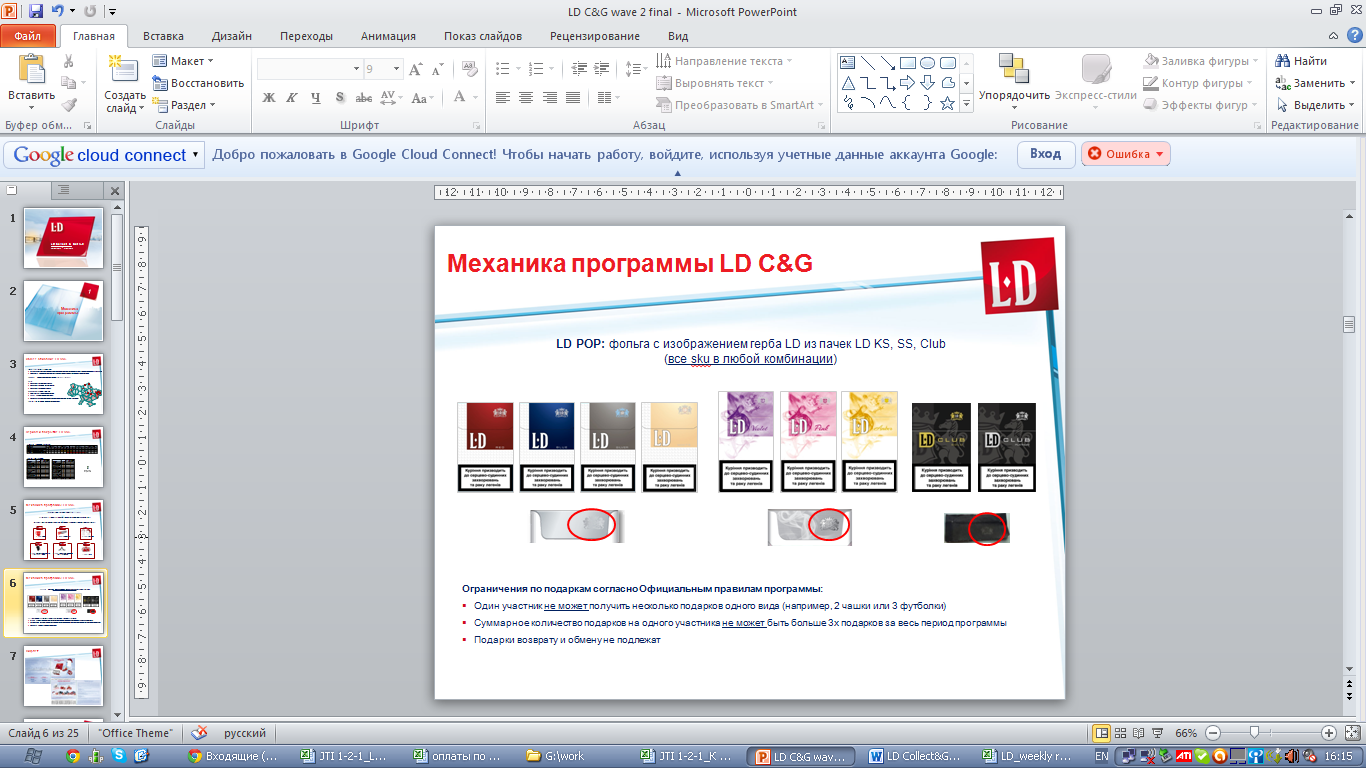Select the Left Brace shape

908,103
